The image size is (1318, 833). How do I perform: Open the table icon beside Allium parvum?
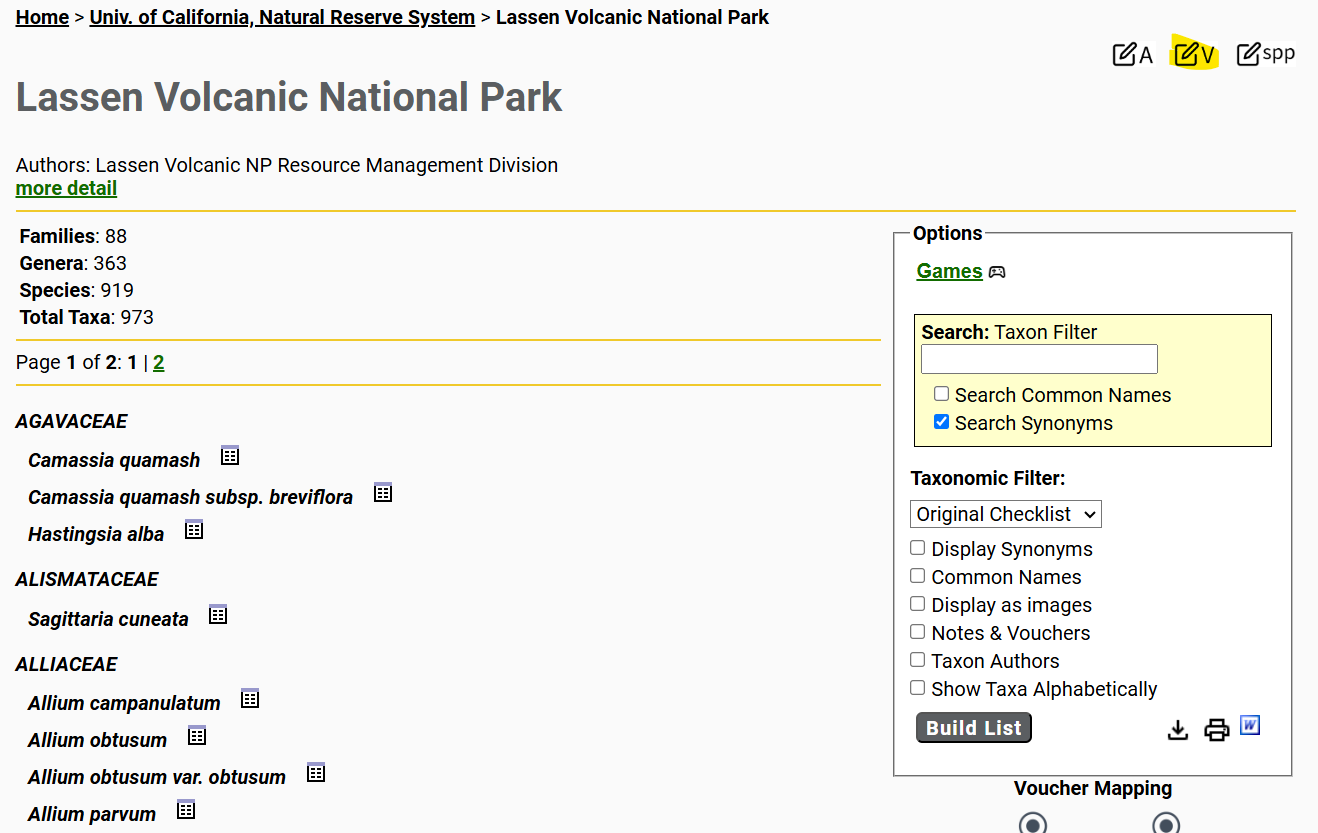pos(186,810)
